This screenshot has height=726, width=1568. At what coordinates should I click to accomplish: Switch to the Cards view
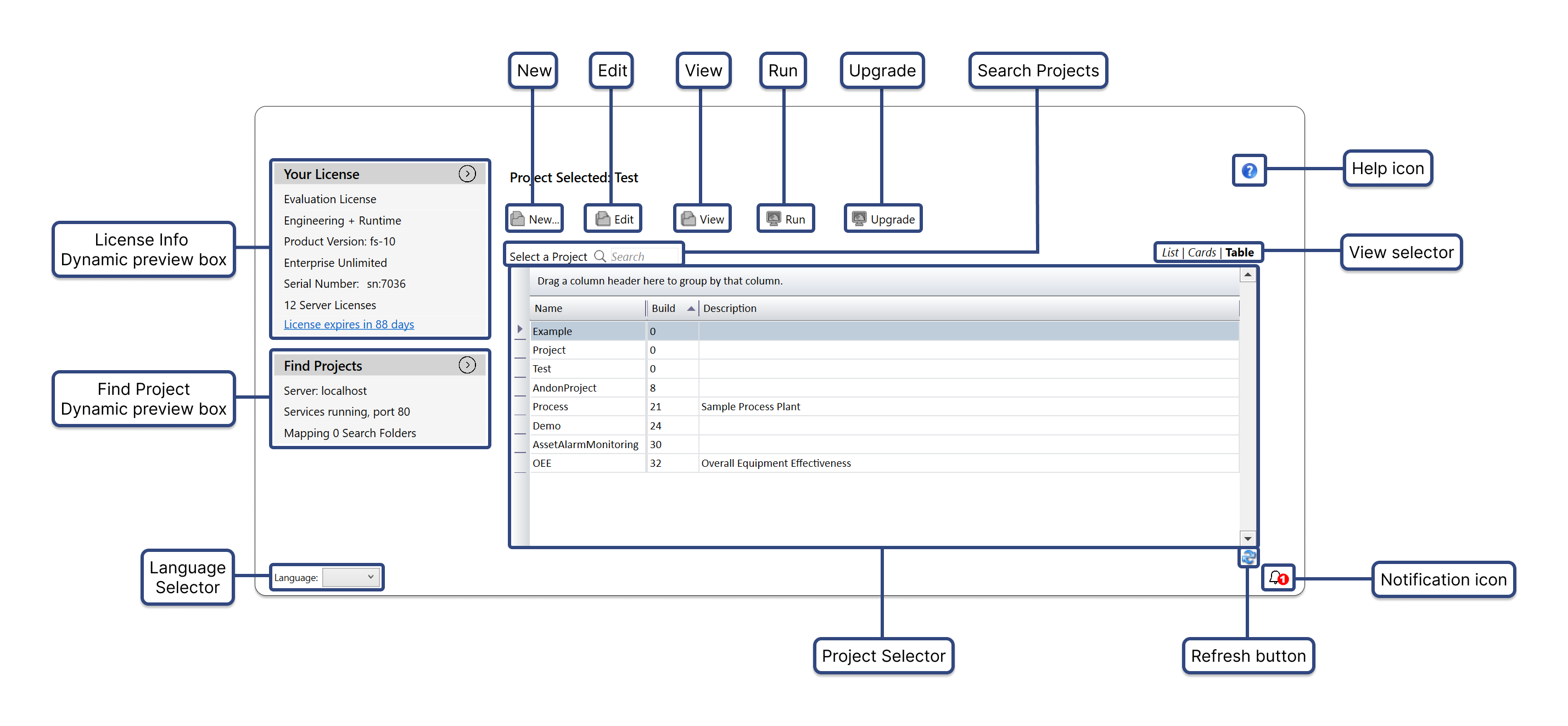(1202, 253)
